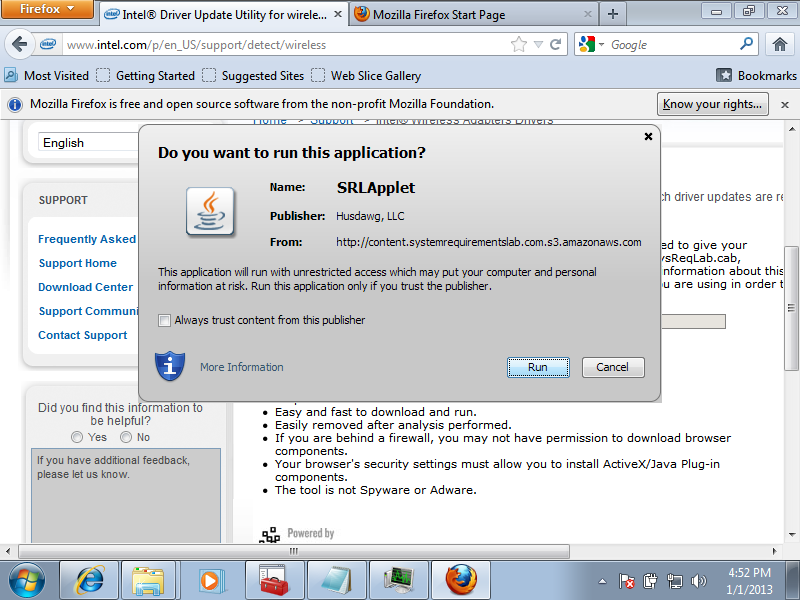Open More Information link in dialog
This screenshot has width=800, height=600.
241,367
